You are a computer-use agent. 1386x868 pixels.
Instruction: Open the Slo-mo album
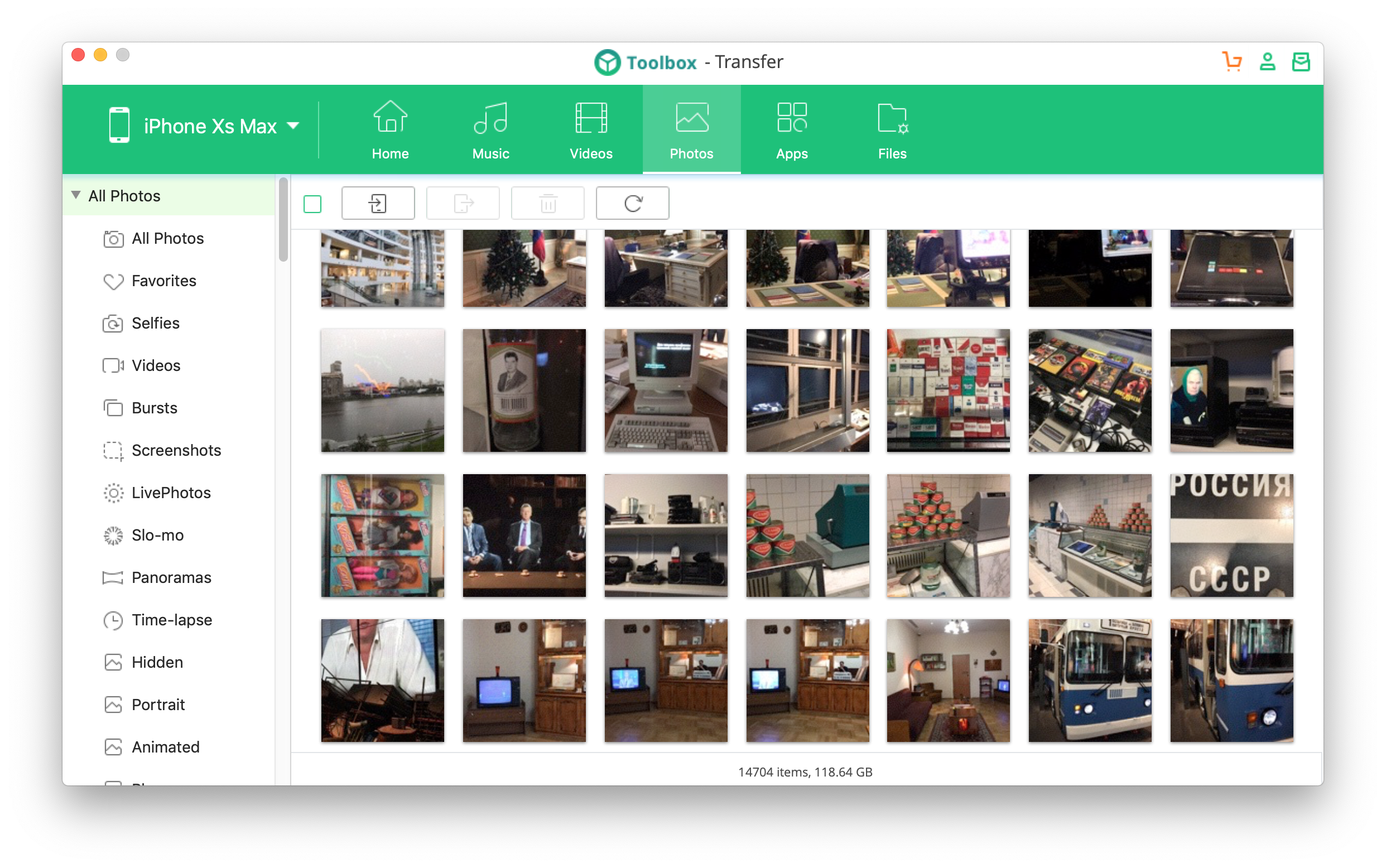click(x=157, y=535)
